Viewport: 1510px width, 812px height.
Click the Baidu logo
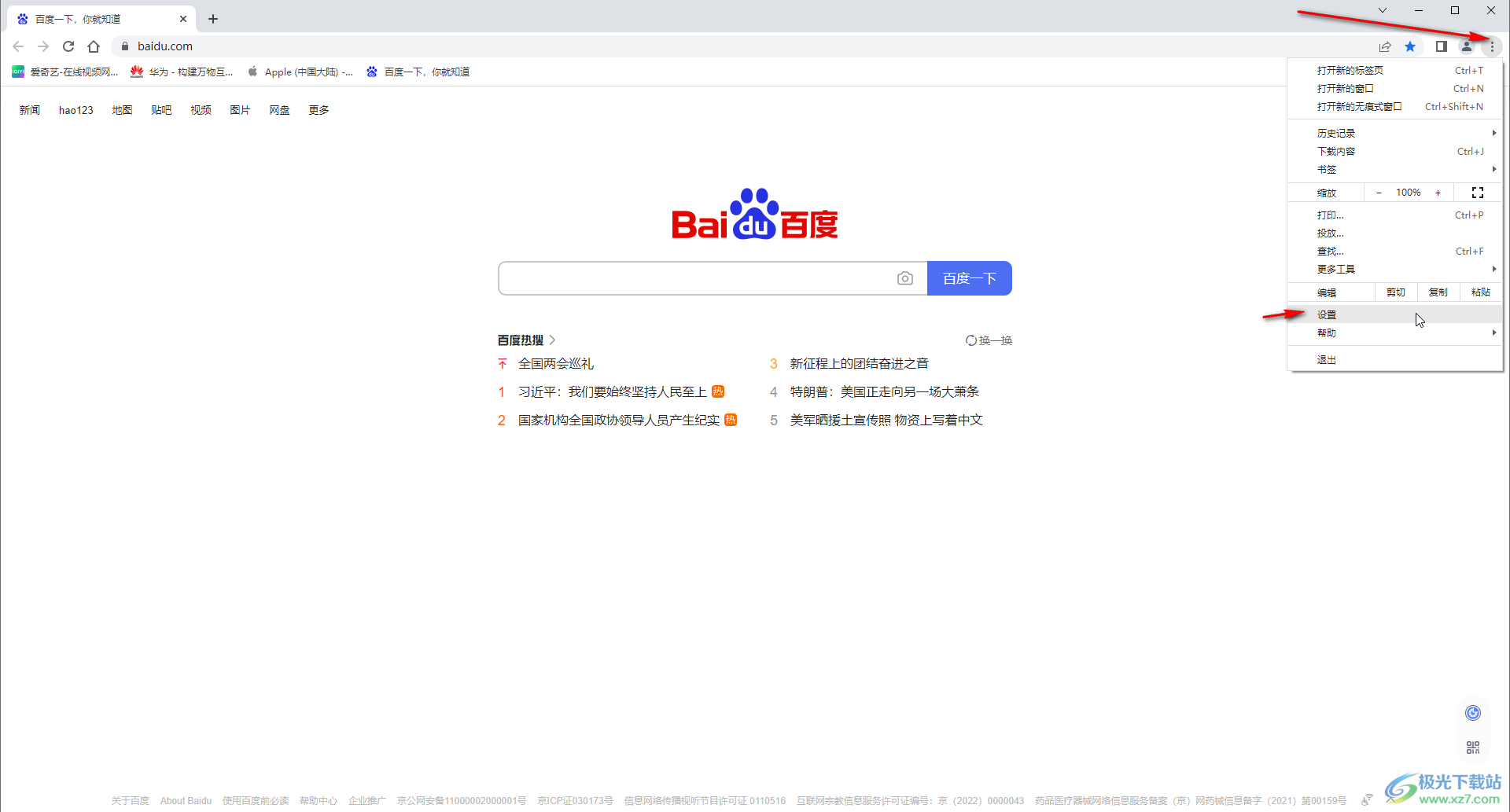pos(755,214)
